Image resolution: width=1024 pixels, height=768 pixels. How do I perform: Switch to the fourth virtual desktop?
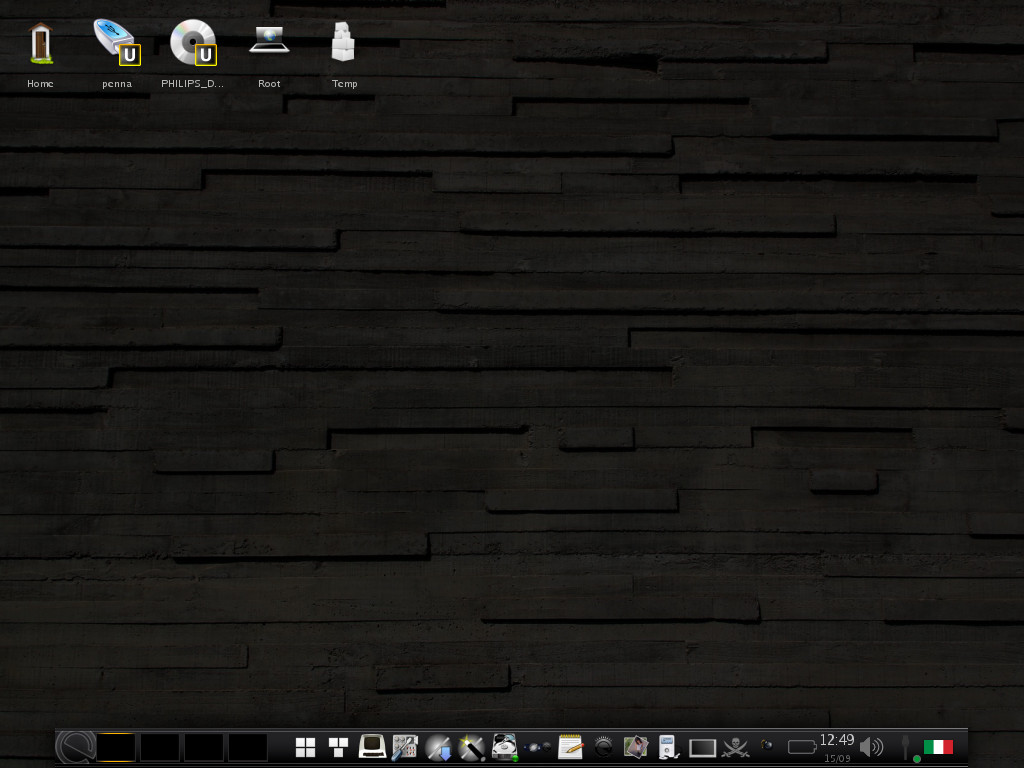click(x=248, y=747)
